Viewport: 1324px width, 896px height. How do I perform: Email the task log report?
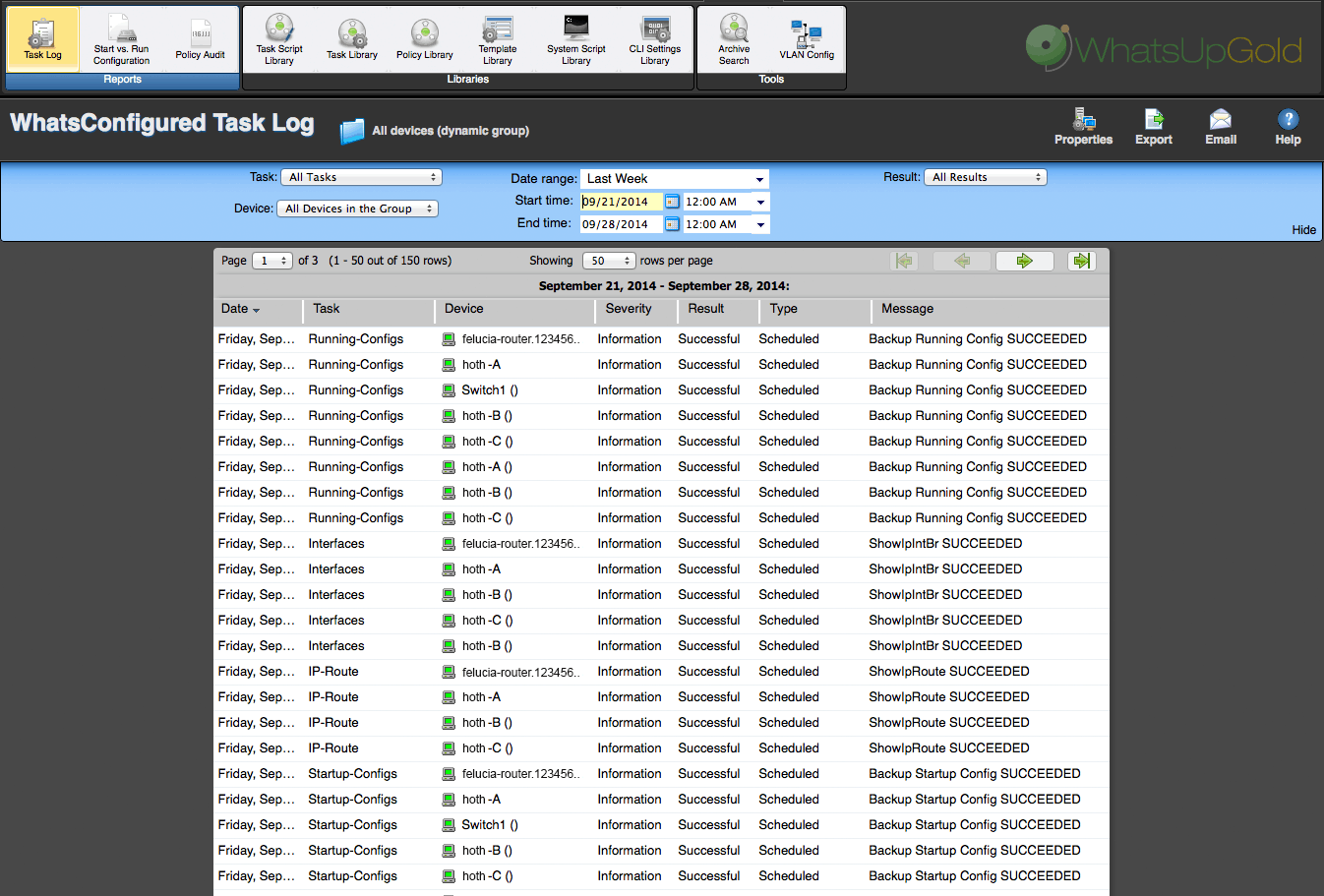(1220, 126)
